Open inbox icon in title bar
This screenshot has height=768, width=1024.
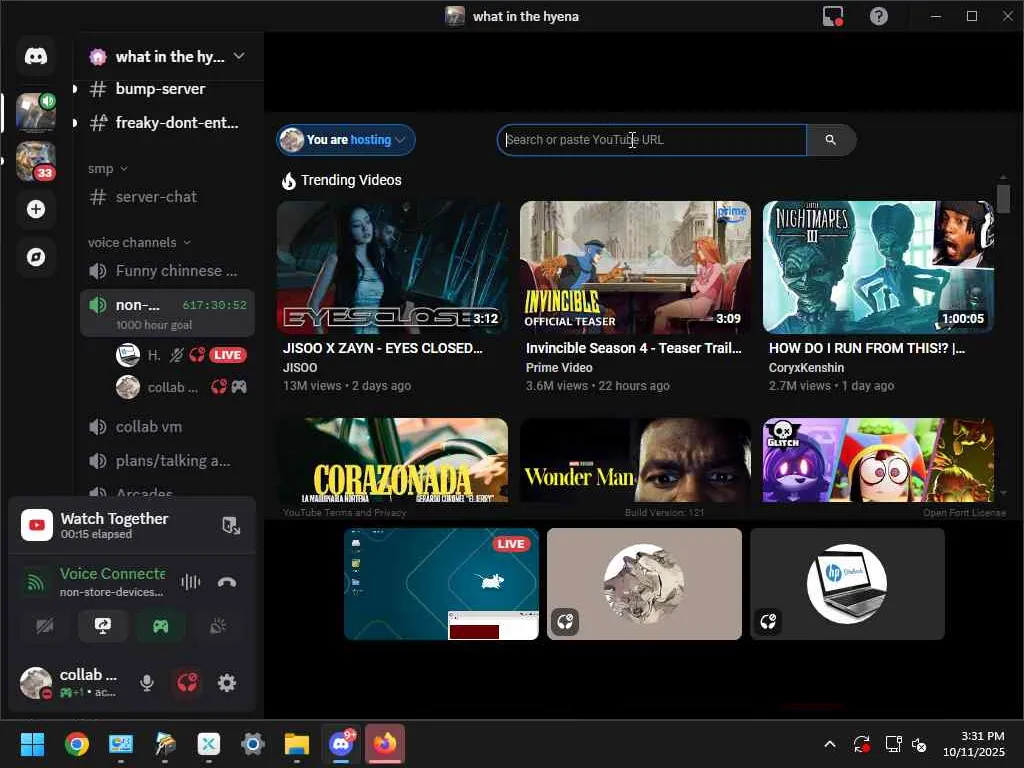pyautogui.click(x=833, y=16)
